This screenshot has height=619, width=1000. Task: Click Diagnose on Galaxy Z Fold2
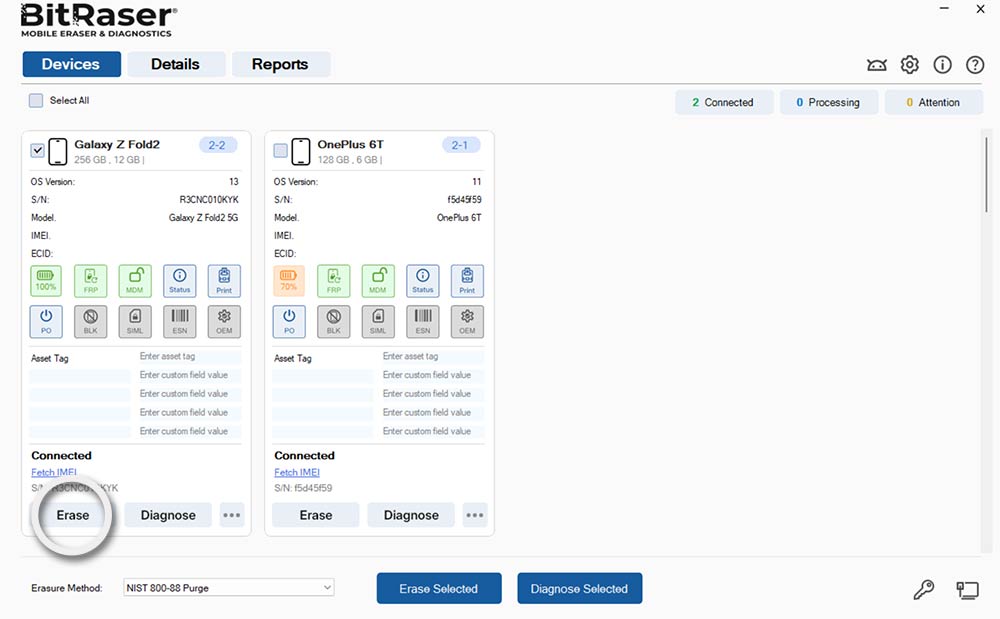pos(168,515)
